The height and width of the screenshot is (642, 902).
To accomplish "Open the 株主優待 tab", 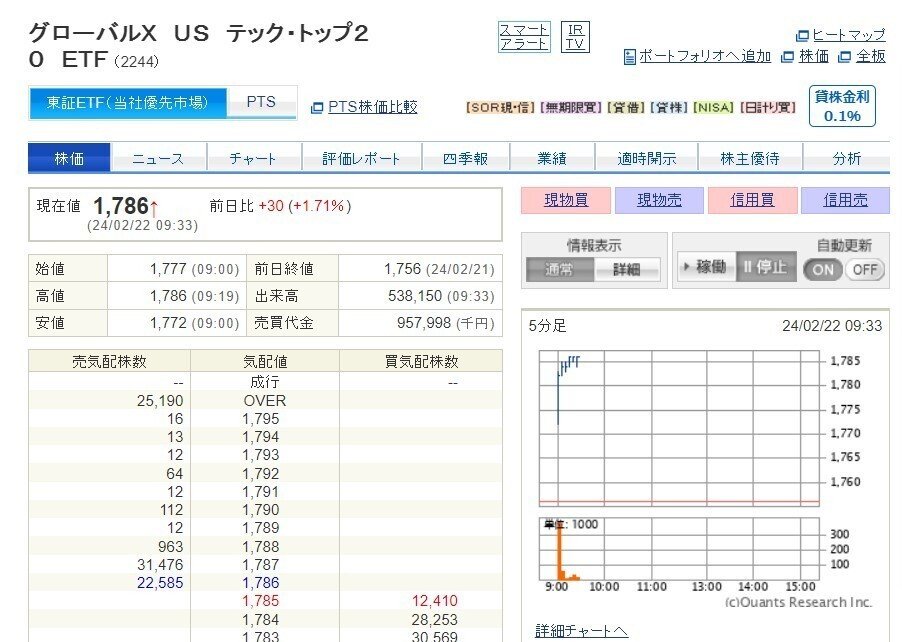I will tap(750, 158).
